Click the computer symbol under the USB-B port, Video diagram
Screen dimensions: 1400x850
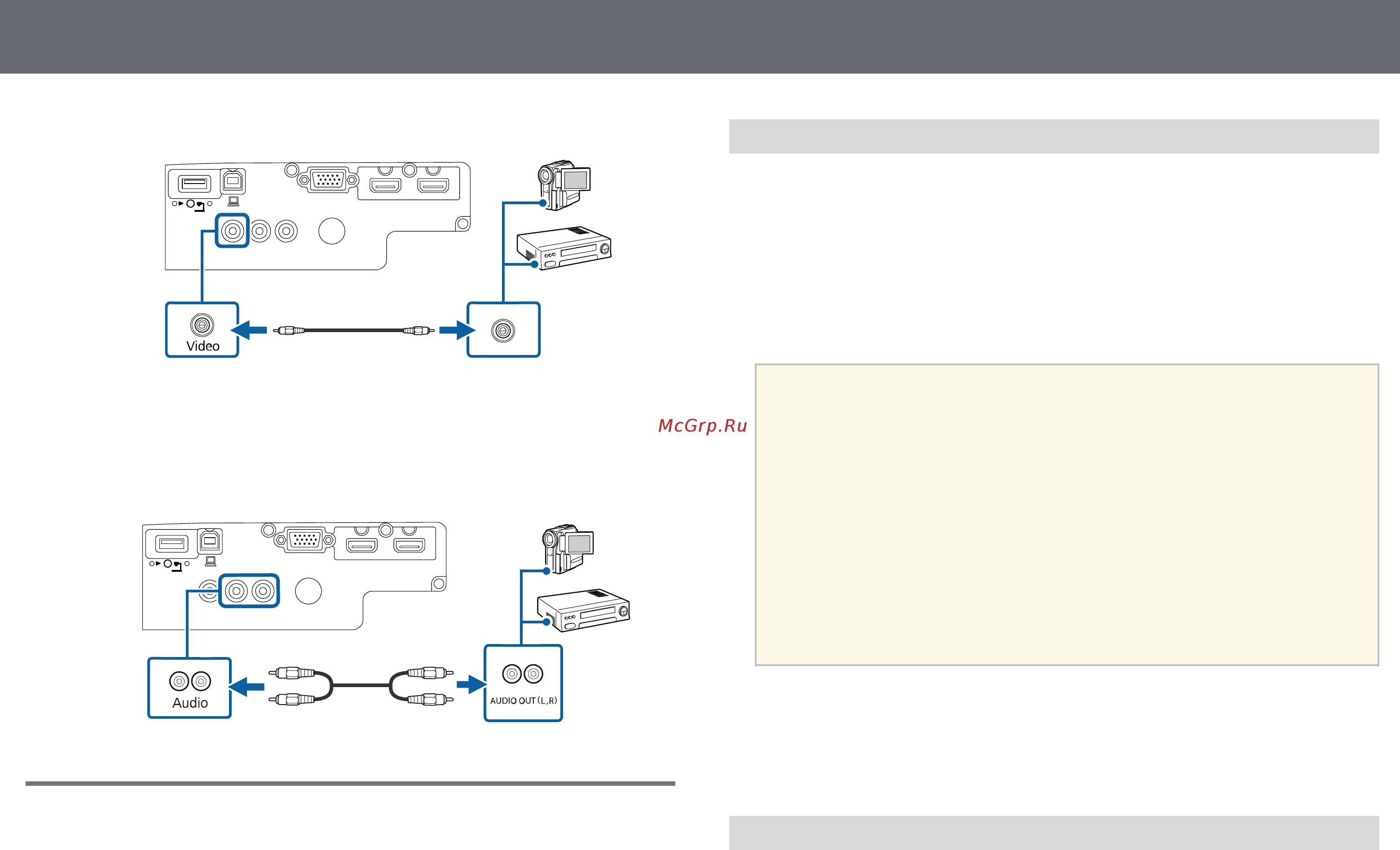[233, 202]
